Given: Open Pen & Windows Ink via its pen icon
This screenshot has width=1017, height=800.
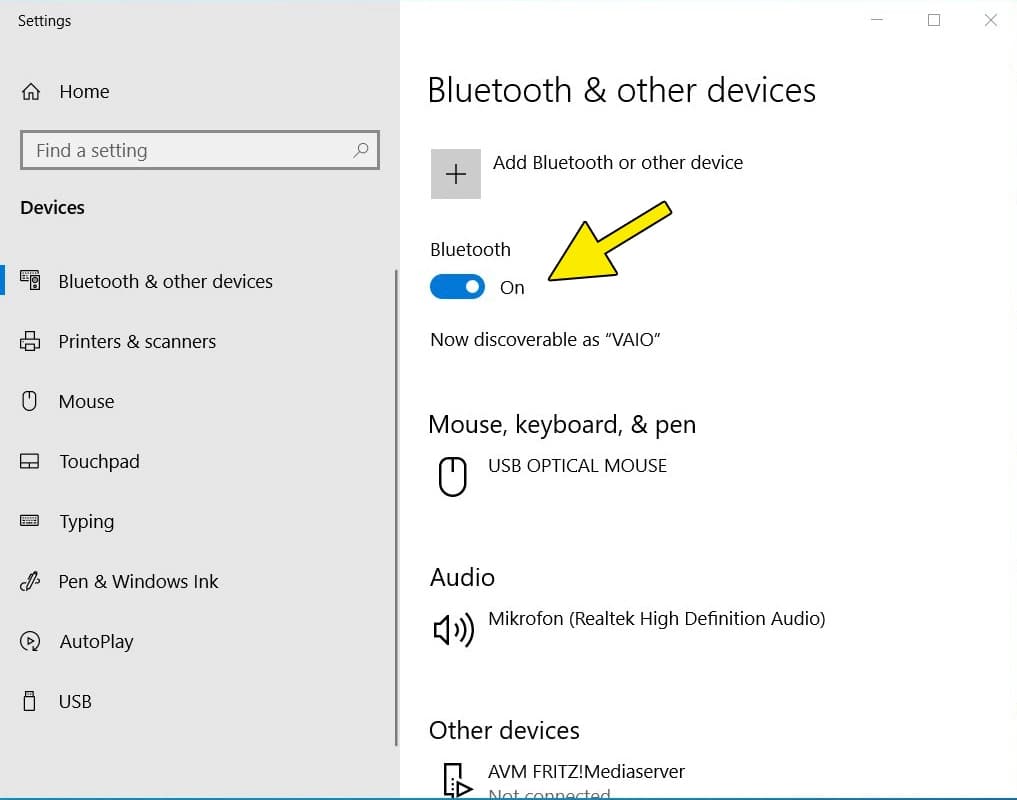Looking at the screenshot, I should point(31,581).
